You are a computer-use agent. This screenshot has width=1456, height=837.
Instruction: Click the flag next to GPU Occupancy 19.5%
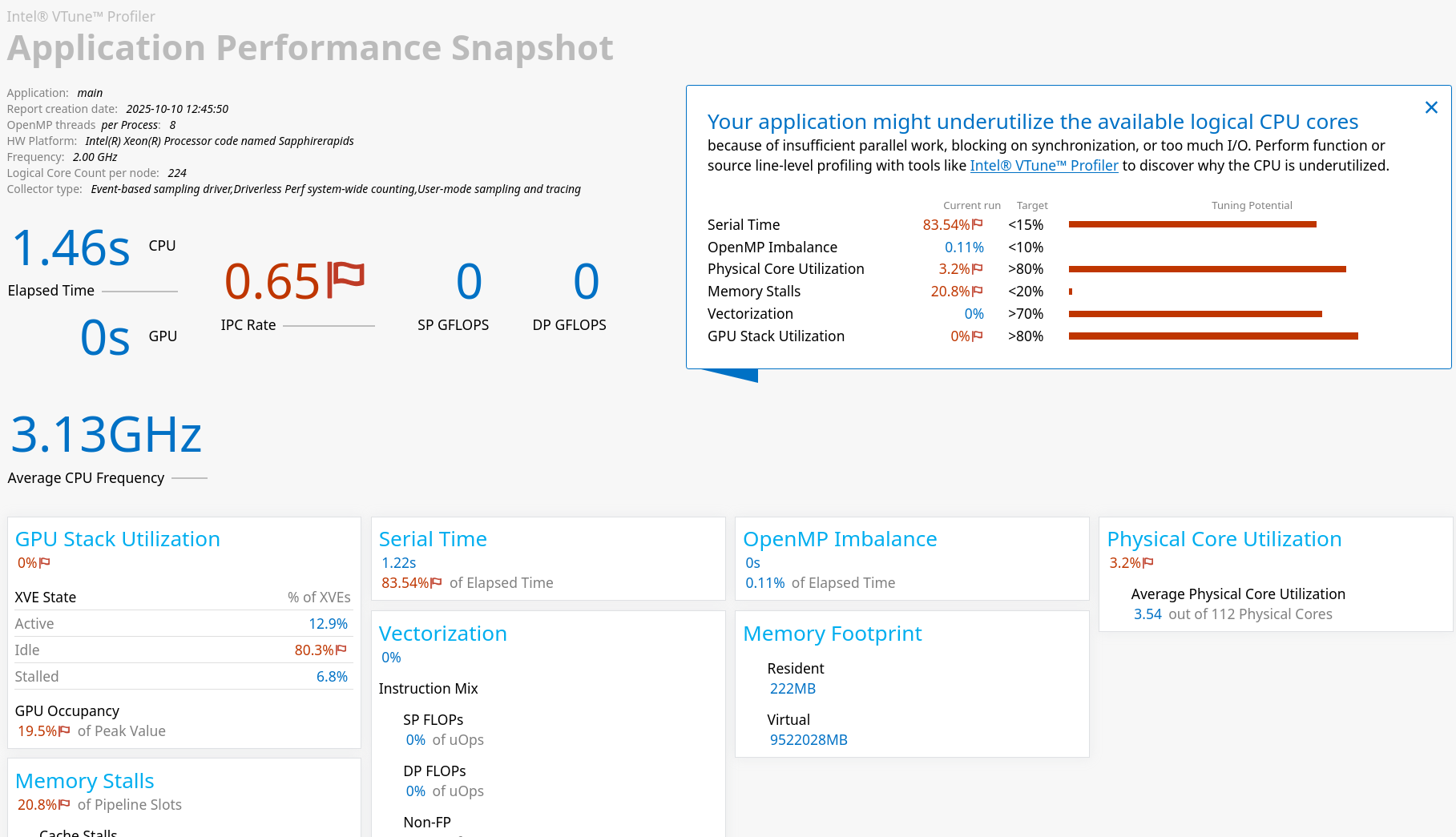(64, 730)
